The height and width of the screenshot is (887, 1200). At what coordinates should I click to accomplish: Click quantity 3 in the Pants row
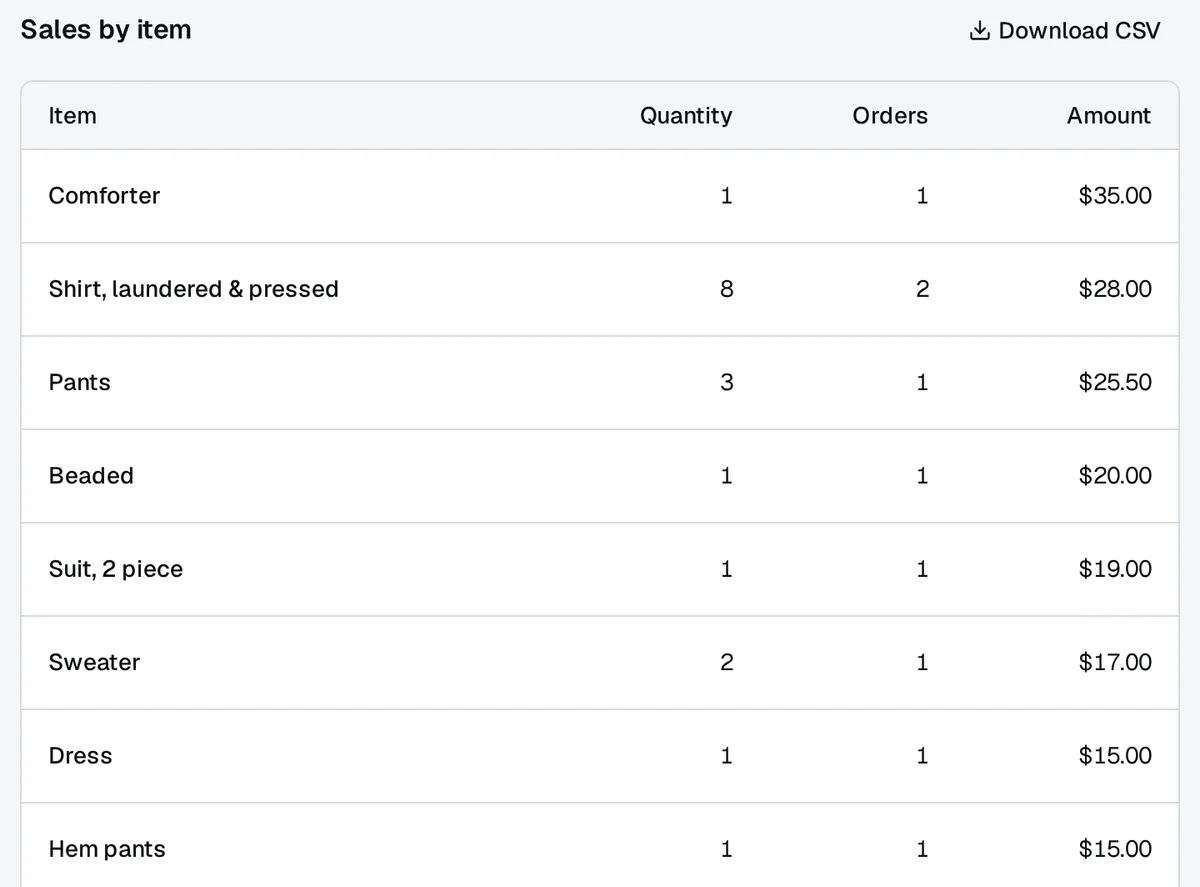coord(727,382)
